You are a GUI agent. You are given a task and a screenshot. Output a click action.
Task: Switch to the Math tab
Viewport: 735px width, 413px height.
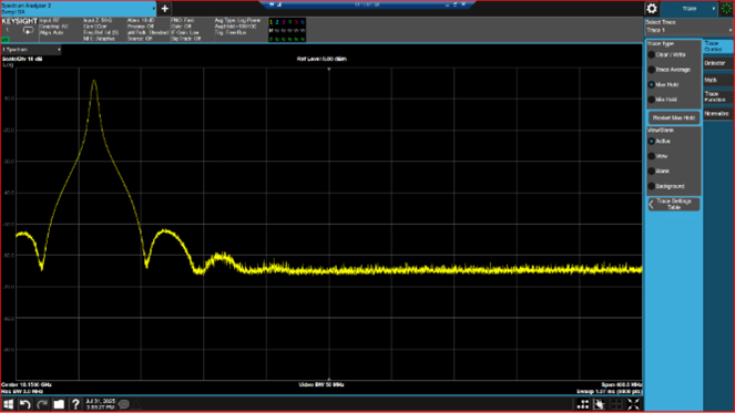pyautogui.click(x=716, y=79)
